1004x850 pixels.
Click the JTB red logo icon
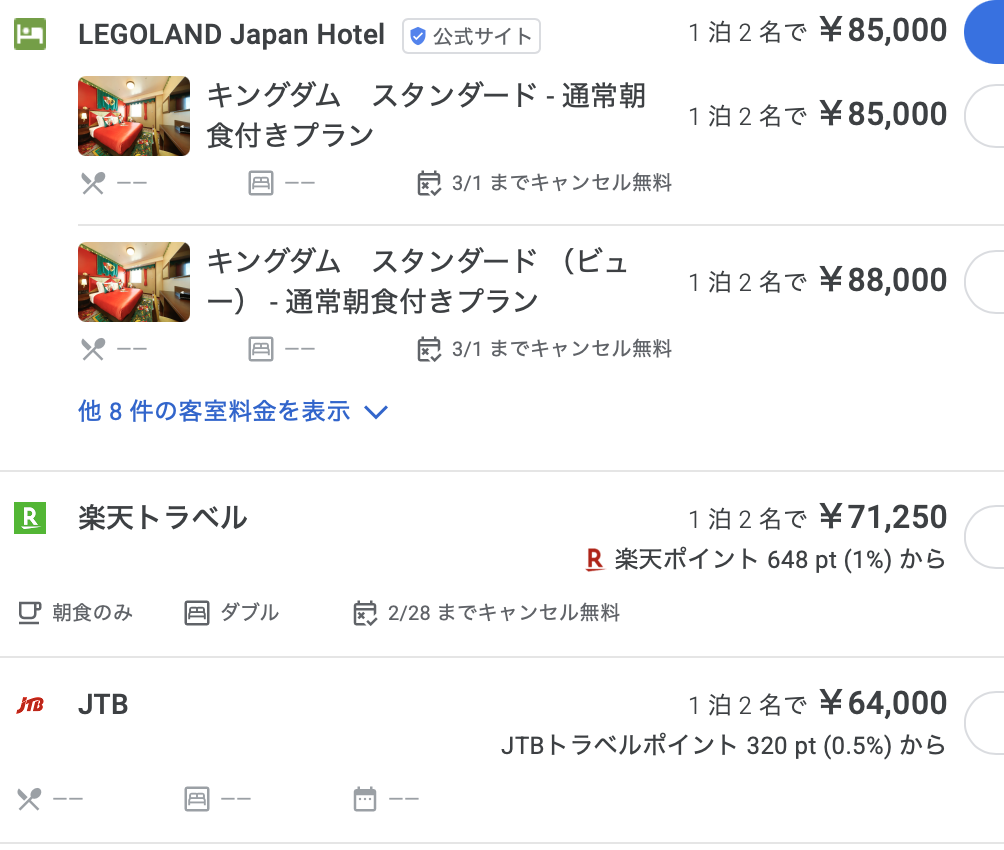[30, 705]
